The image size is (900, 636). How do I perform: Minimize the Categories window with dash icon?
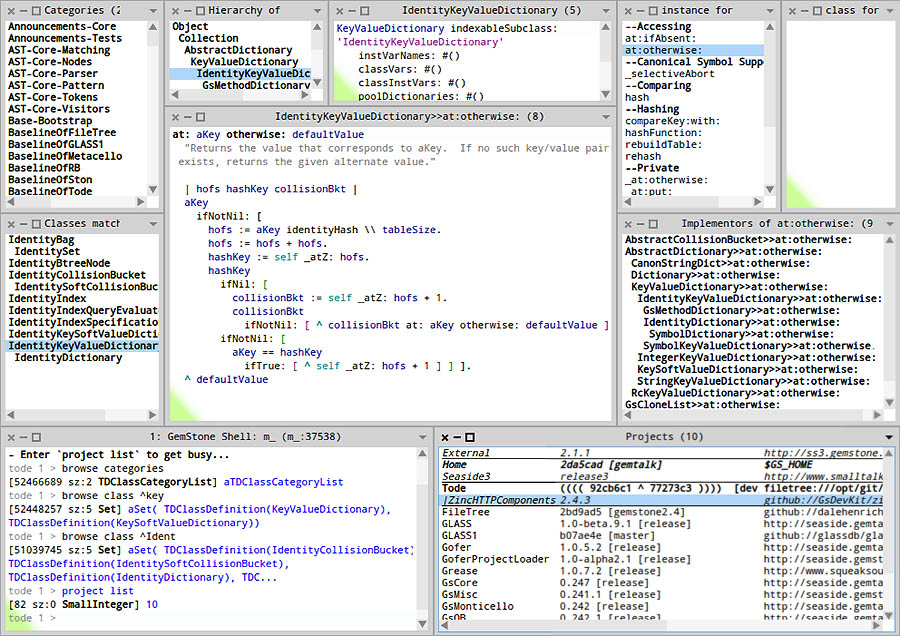(24, 11)
